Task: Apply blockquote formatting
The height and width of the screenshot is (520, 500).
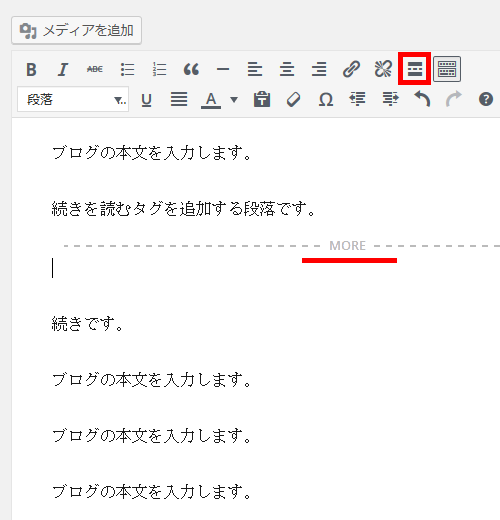Action: click(191, 70)
